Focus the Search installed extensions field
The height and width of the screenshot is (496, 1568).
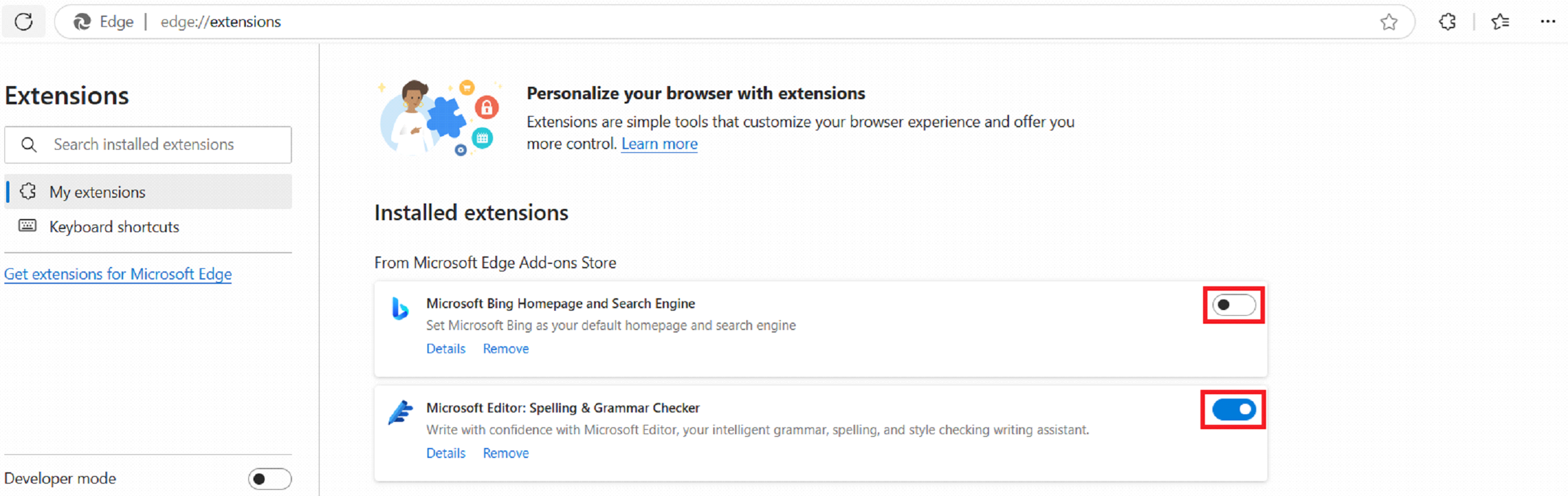(149, 145)
